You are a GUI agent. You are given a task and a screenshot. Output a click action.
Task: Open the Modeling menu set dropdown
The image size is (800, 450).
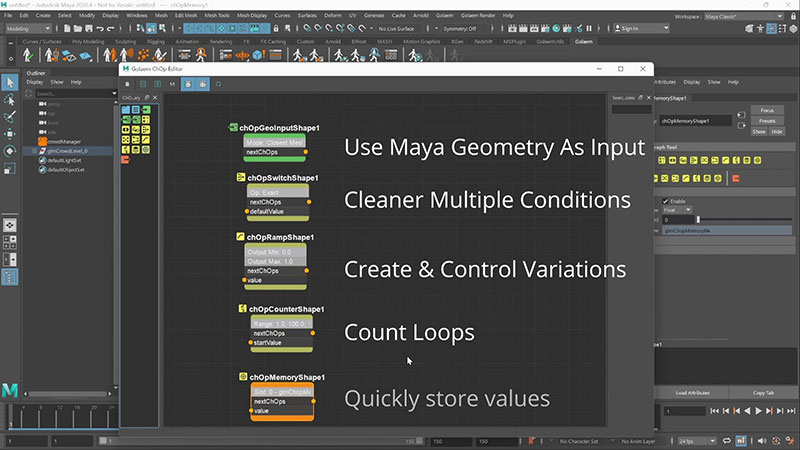click(27, 29)
